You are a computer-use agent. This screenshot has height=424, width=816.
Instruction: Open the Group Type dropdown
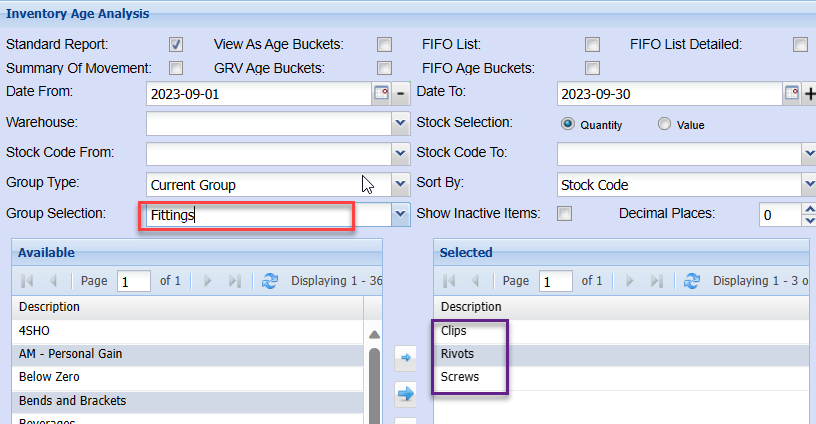[x=399, y=184]
